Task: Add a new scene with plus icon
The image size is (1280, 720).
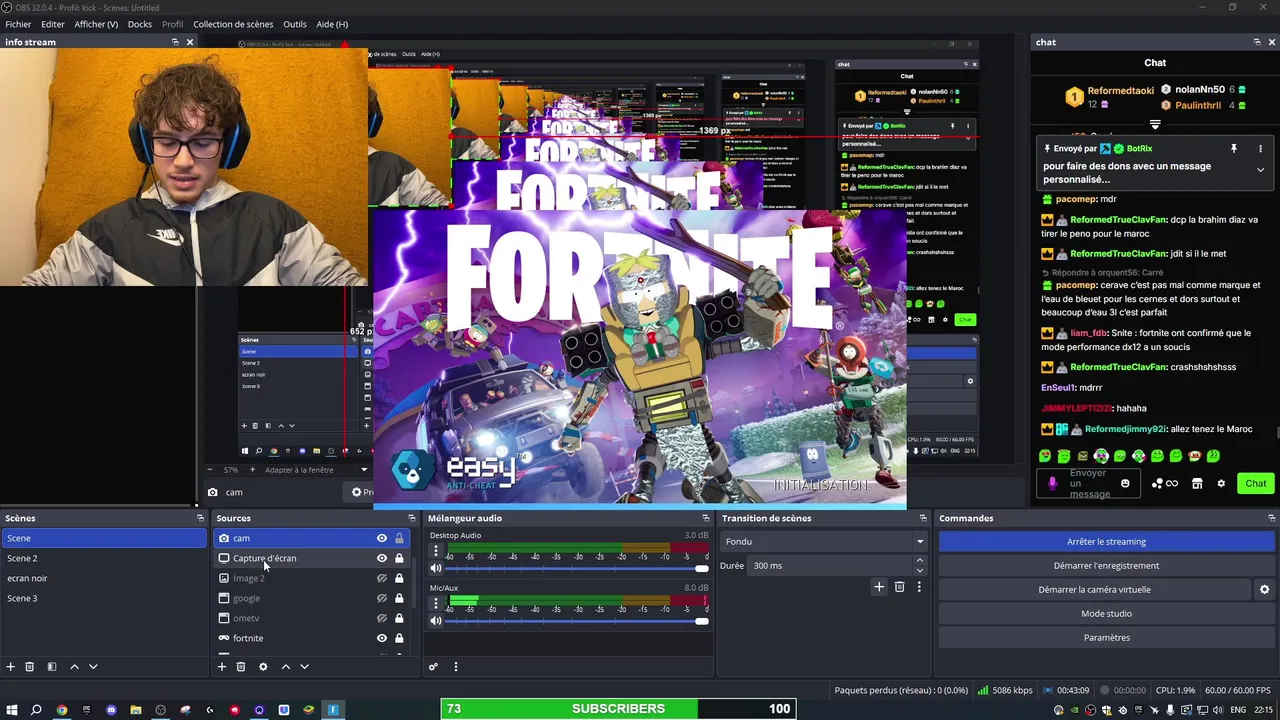Action: click(x=11, y=667)
